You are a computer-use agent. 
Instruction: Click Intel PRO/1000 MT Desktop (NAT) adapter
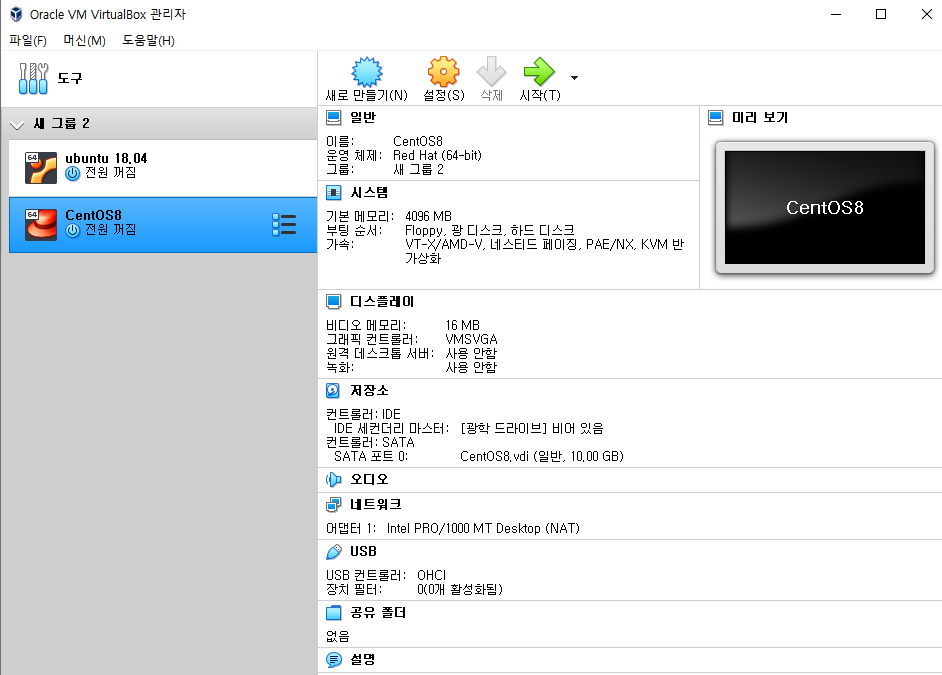[483, 528]
